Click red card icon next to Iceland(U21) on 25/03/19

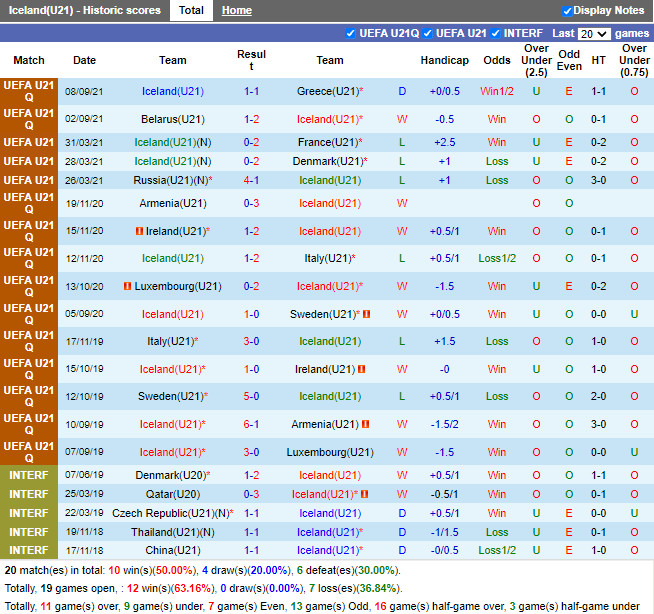click(364, 494)
